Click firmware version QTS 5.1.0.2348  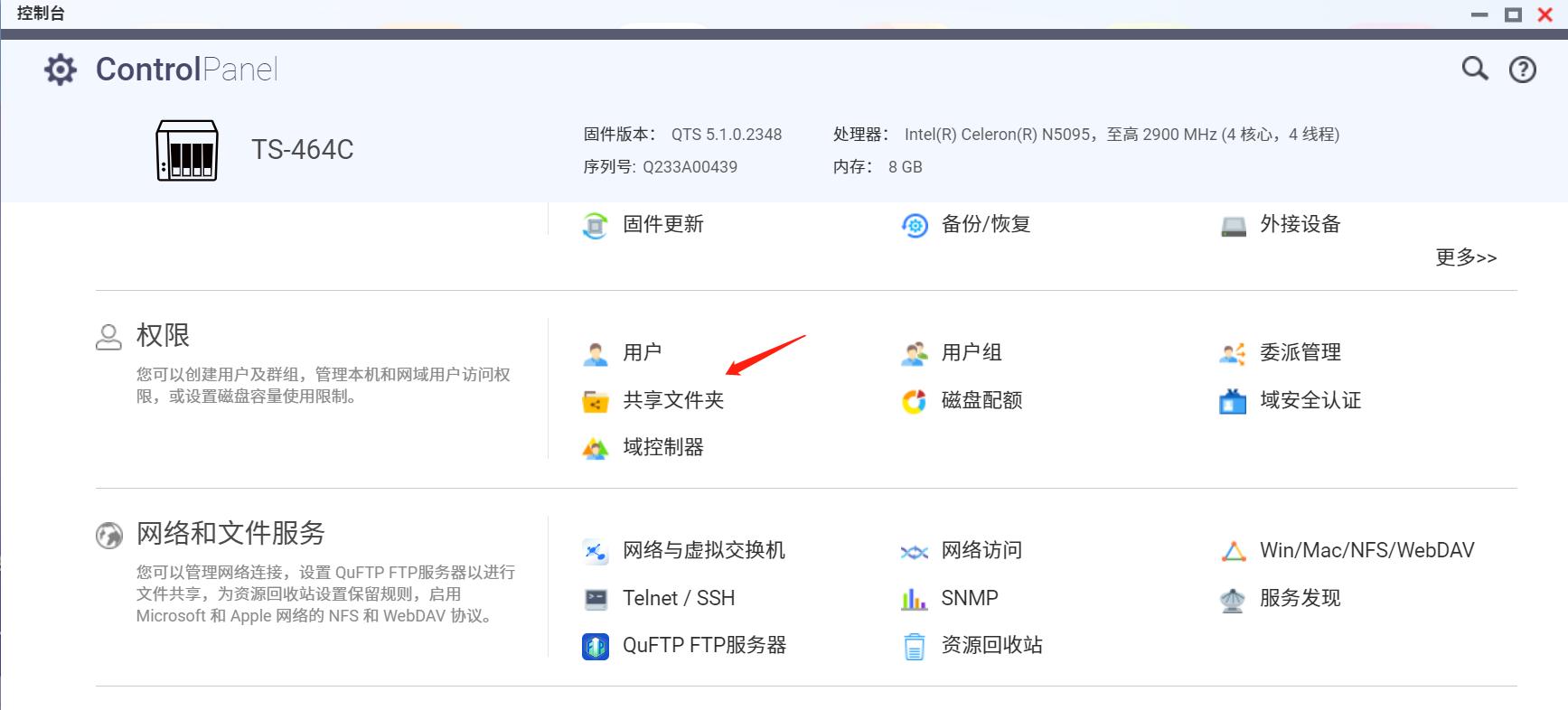(727, 135)
